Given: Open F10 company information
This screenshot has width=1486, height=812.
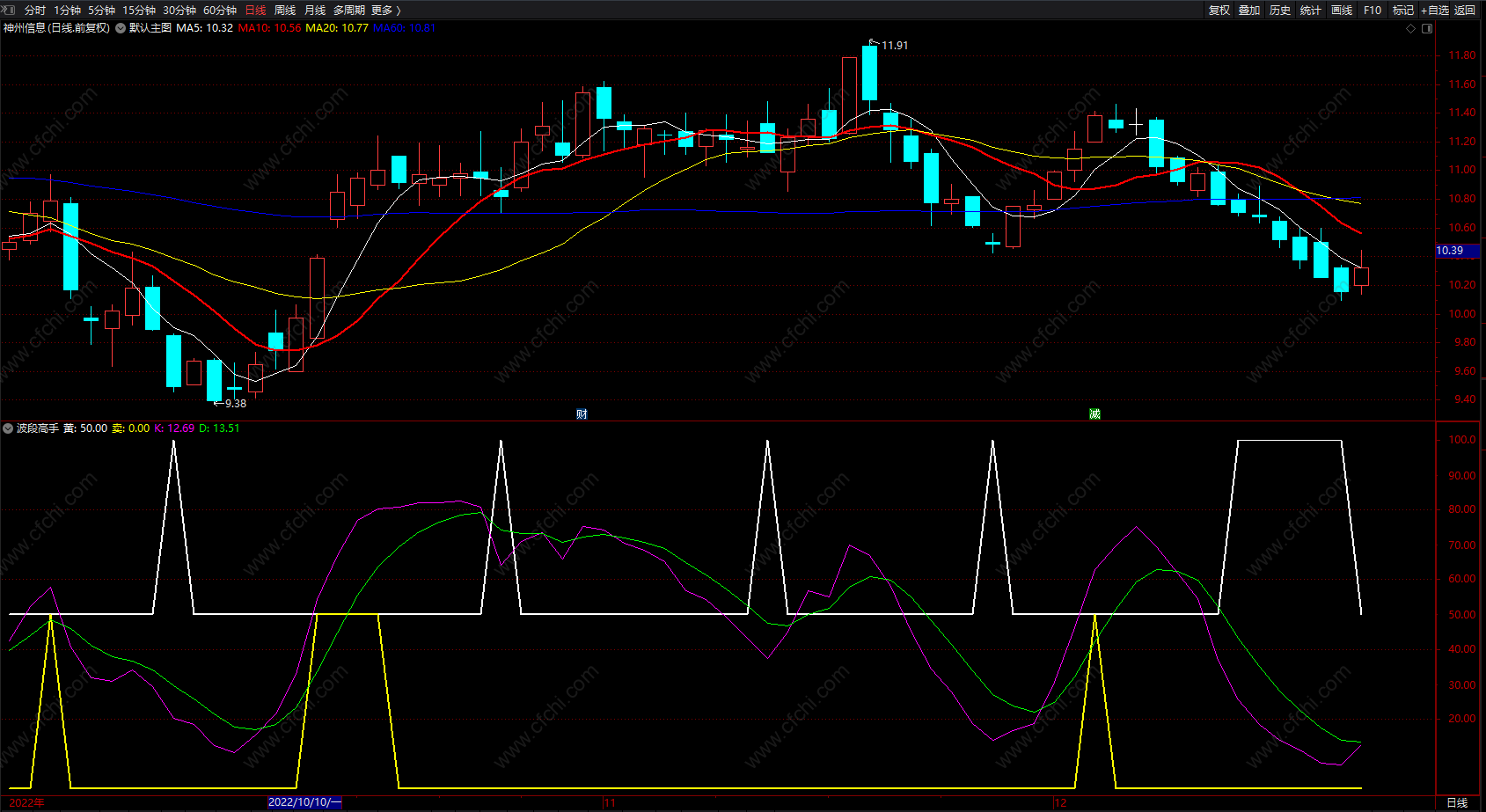Looking at the screenshot, I should tap(1372, 10).
